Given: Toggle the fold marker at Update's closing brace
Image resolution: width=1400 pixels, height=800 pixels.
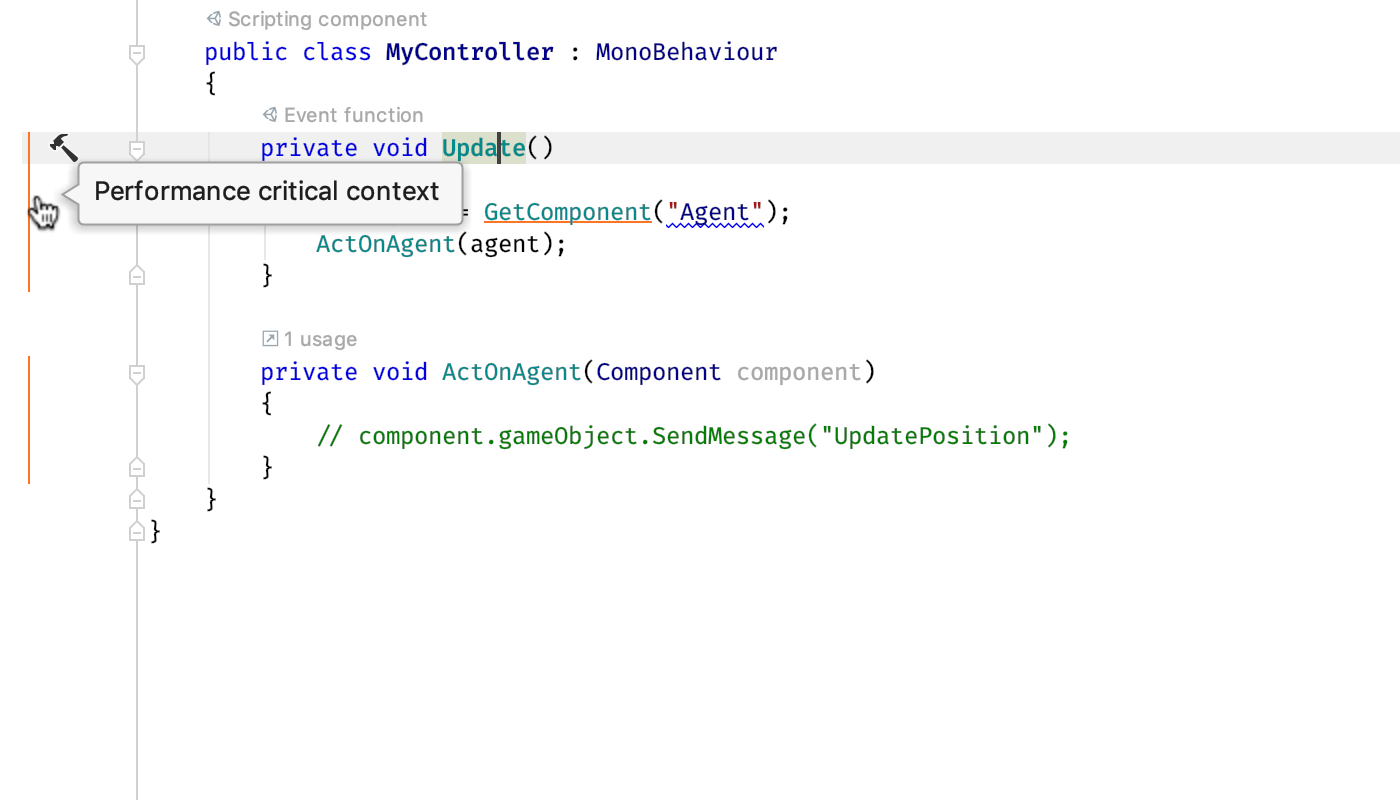Looking at the screenshot, I should click(x=137, y=275).
